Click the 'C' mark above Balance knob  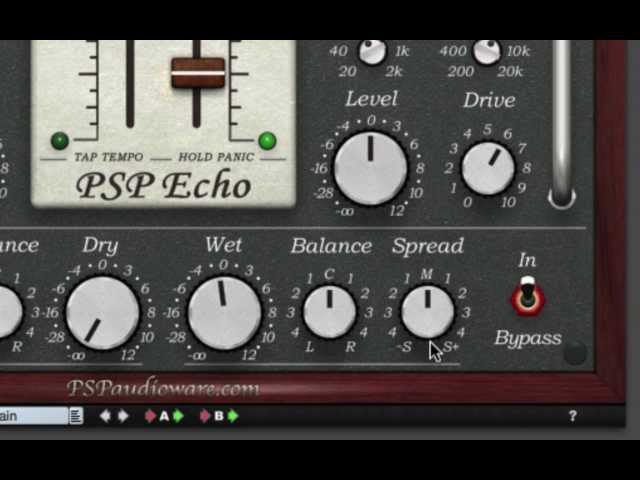(x=329, y=274)
